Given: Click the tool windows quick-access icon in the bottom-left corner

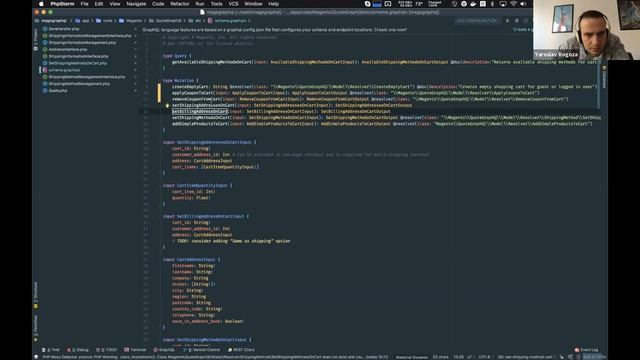Looking at the screenshot, I should (x=36, y=357).
